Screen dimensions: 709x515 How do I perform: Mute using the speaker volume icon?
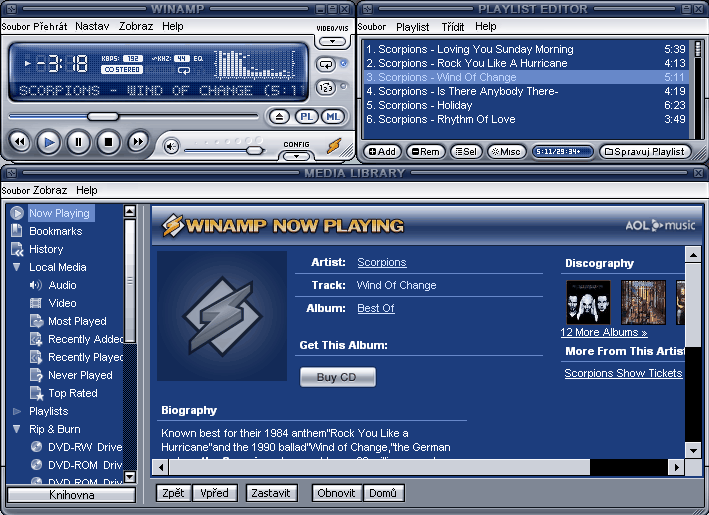(x=171, y=146)
